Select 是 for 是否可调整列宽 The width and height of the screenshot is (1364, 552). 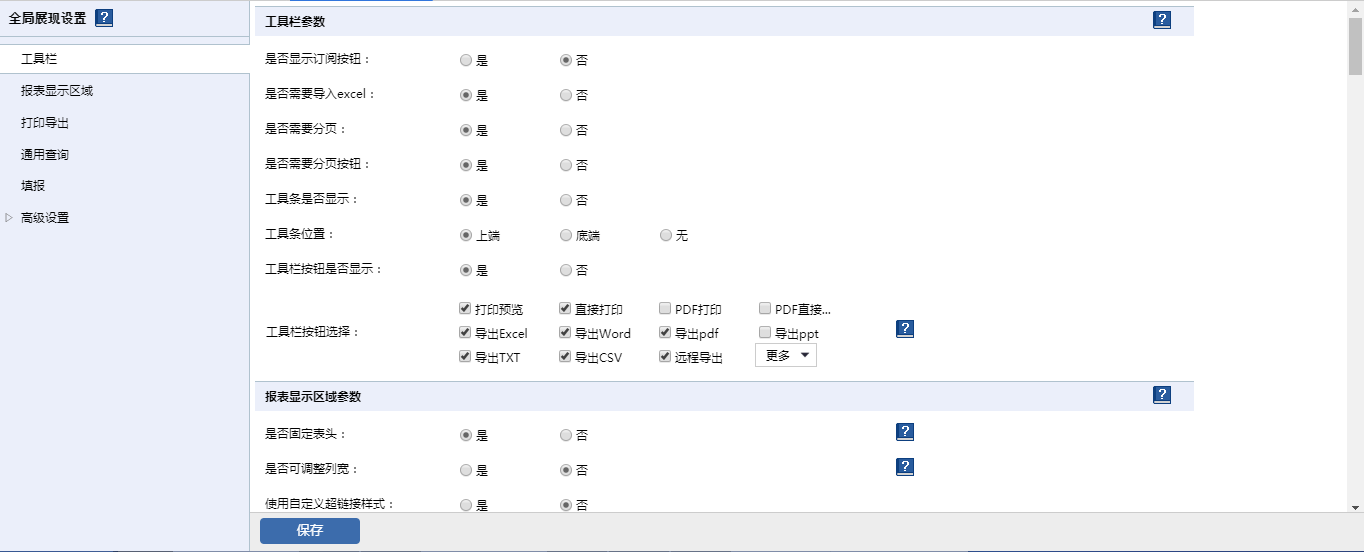[466, 470]
